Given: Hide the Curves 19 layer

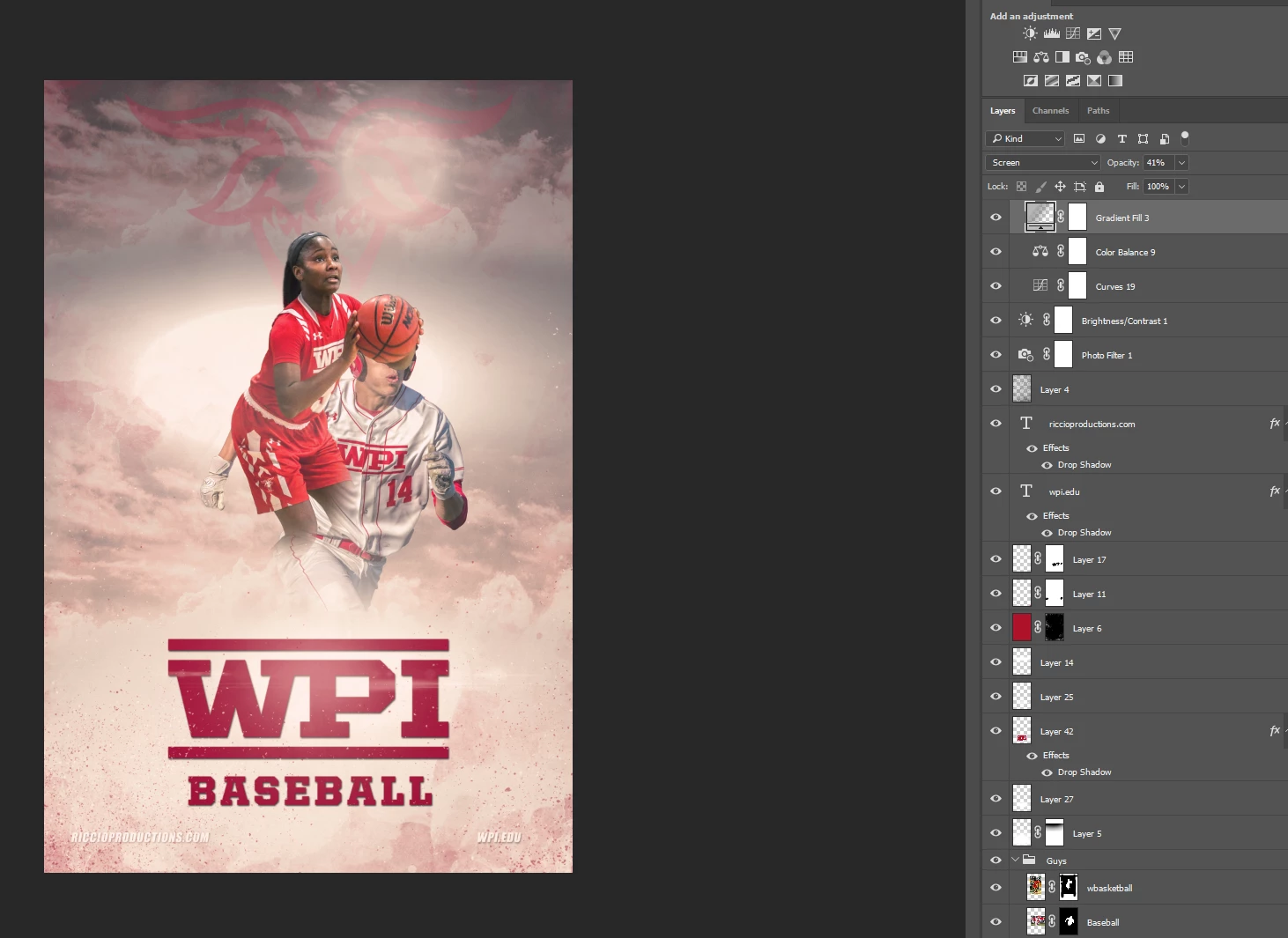Looking at the screenshot, I should [996, 286].
